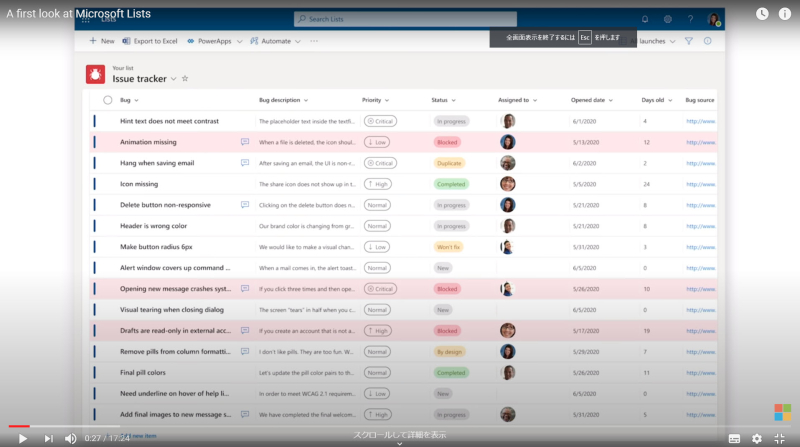The width and height of the screenshot is (800, 447).
Task: Click Critical pill on Hint text row
Action: [x=380, y=121]
